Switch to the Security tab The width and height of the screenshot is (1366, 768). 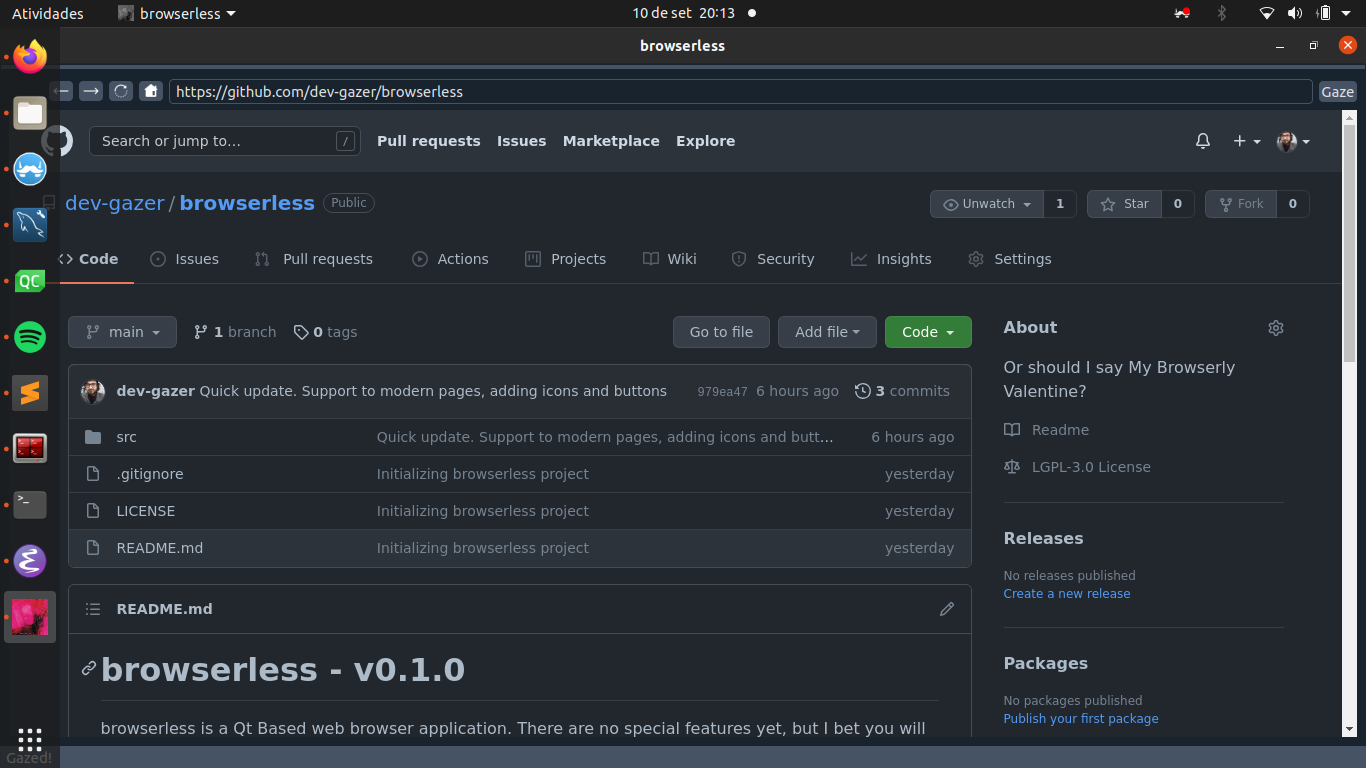tap(772, 259)
